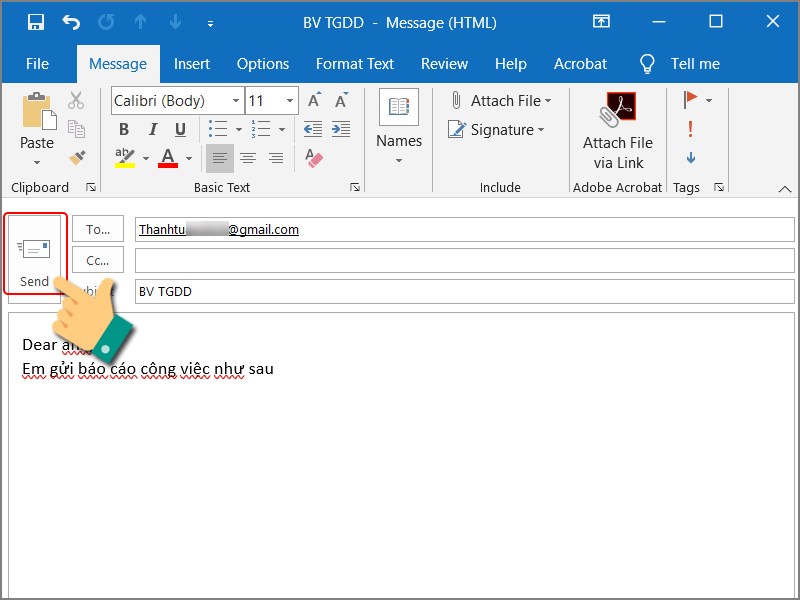Open the Format Text tab

pos(355,64)
